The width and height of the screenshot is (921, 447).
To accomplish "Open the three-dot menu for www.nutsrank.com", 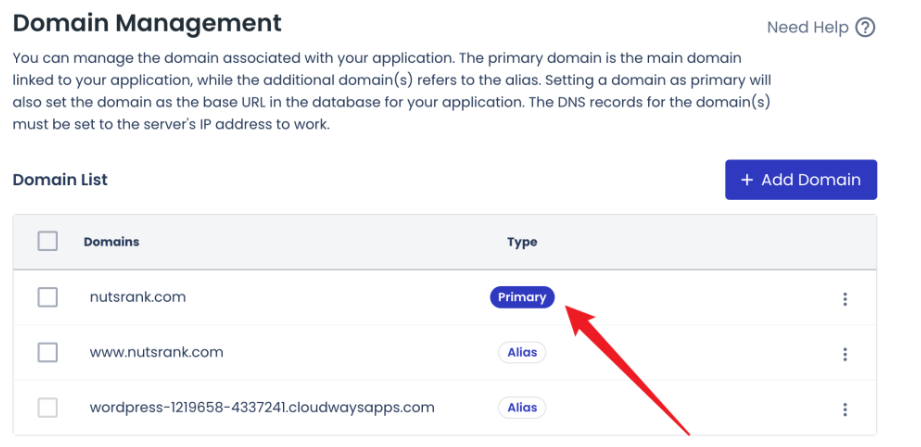I will (845, 354).
